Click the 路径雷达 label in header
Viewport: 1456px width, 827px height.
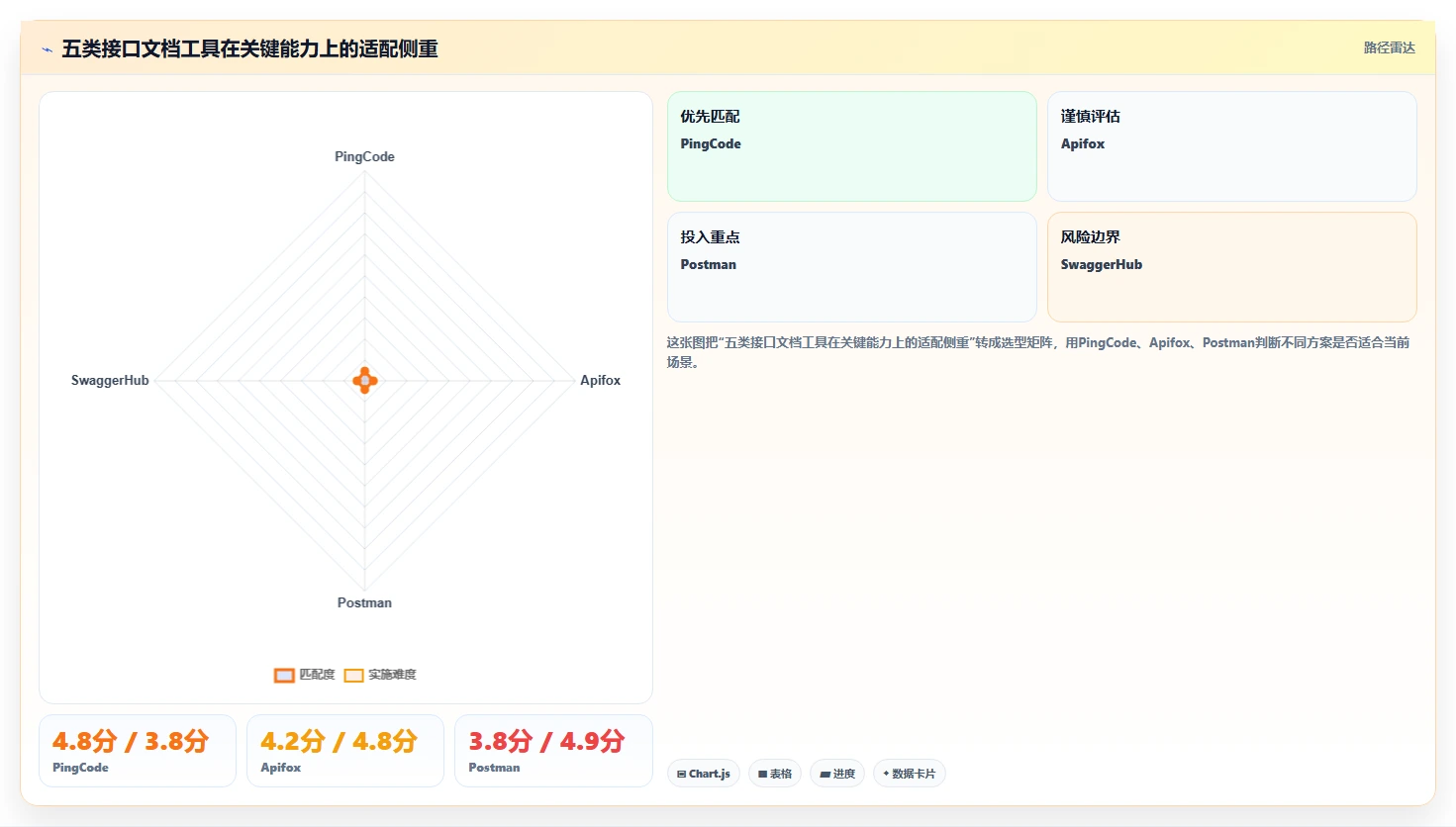point(1389,47)
